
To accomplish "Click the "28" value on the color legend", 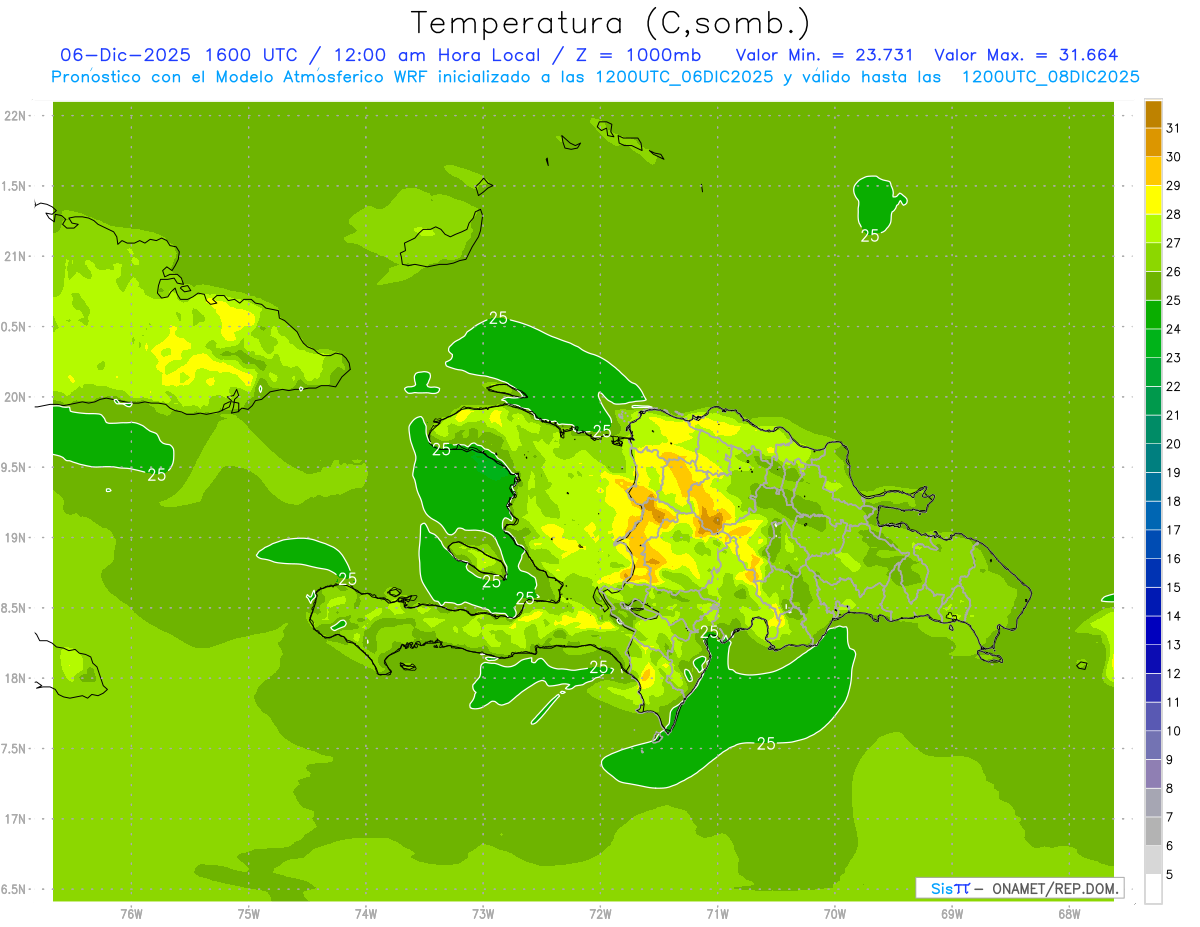I will (x=1173, y=214).
